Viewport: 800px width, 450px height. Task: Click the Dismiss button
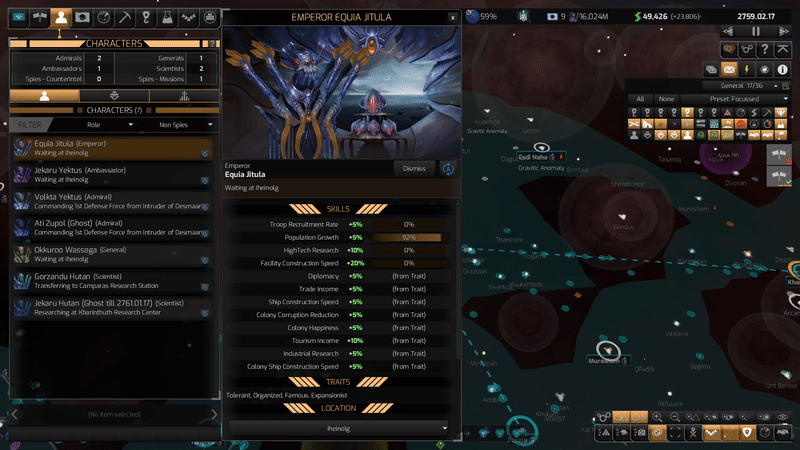pyautogui.click(x=413, y=168)
